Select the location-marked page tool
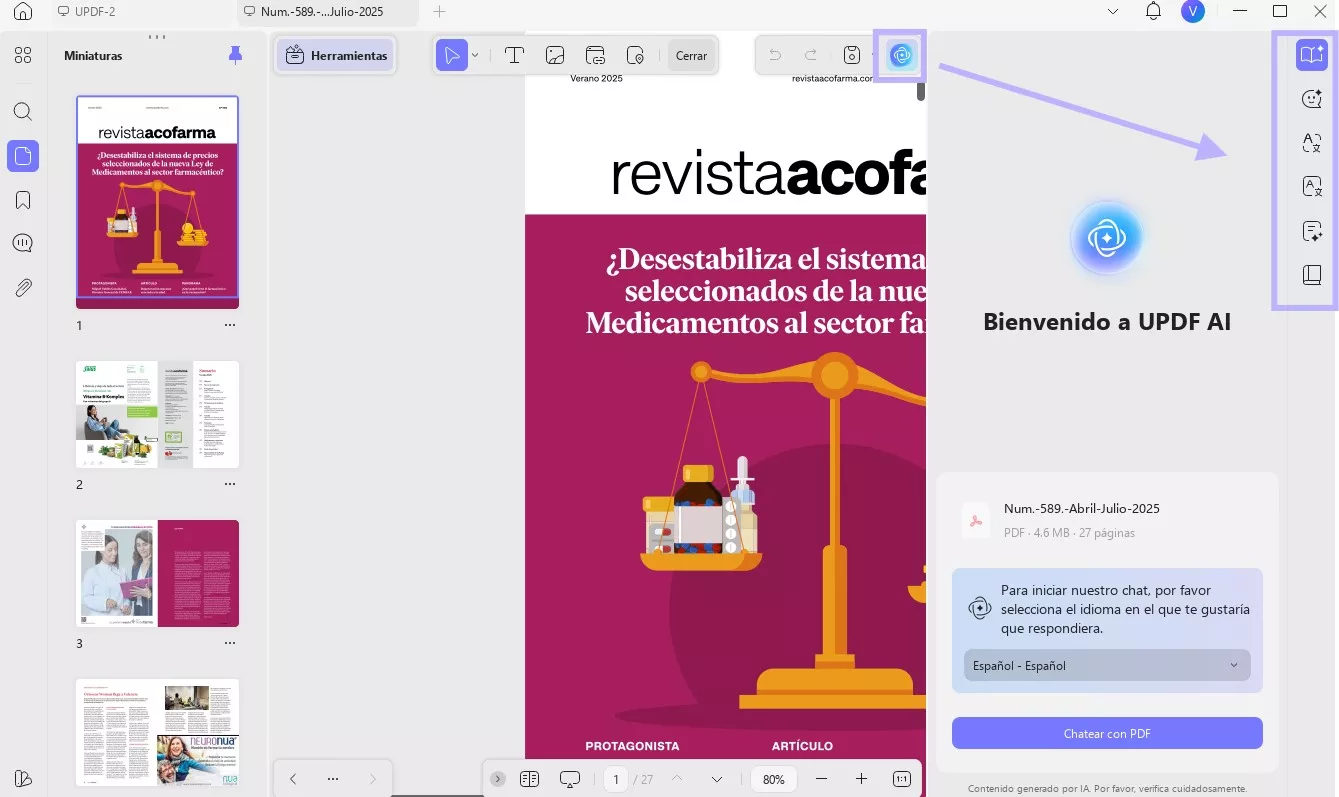The height and width of the screenshot is (797, 1339). coord(635,56)
